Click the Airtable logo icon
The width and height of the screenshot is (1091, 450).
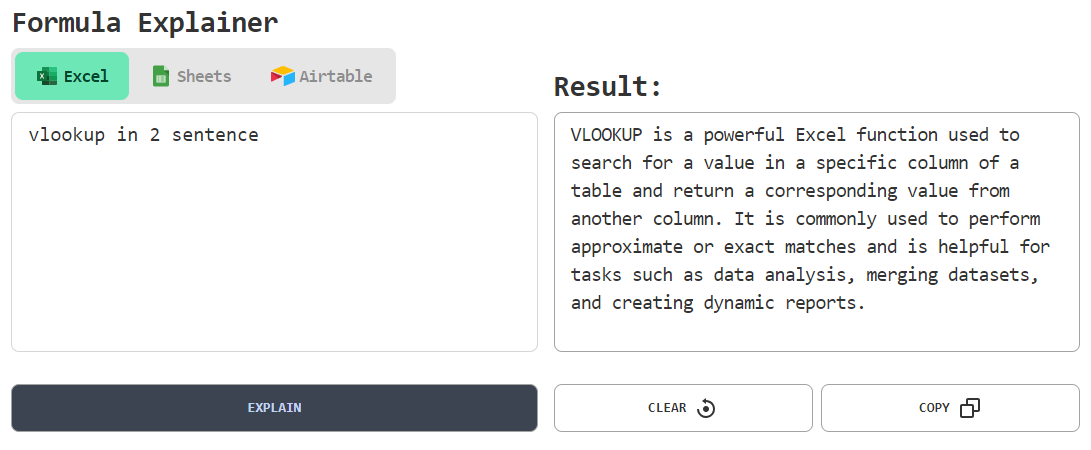283,76
